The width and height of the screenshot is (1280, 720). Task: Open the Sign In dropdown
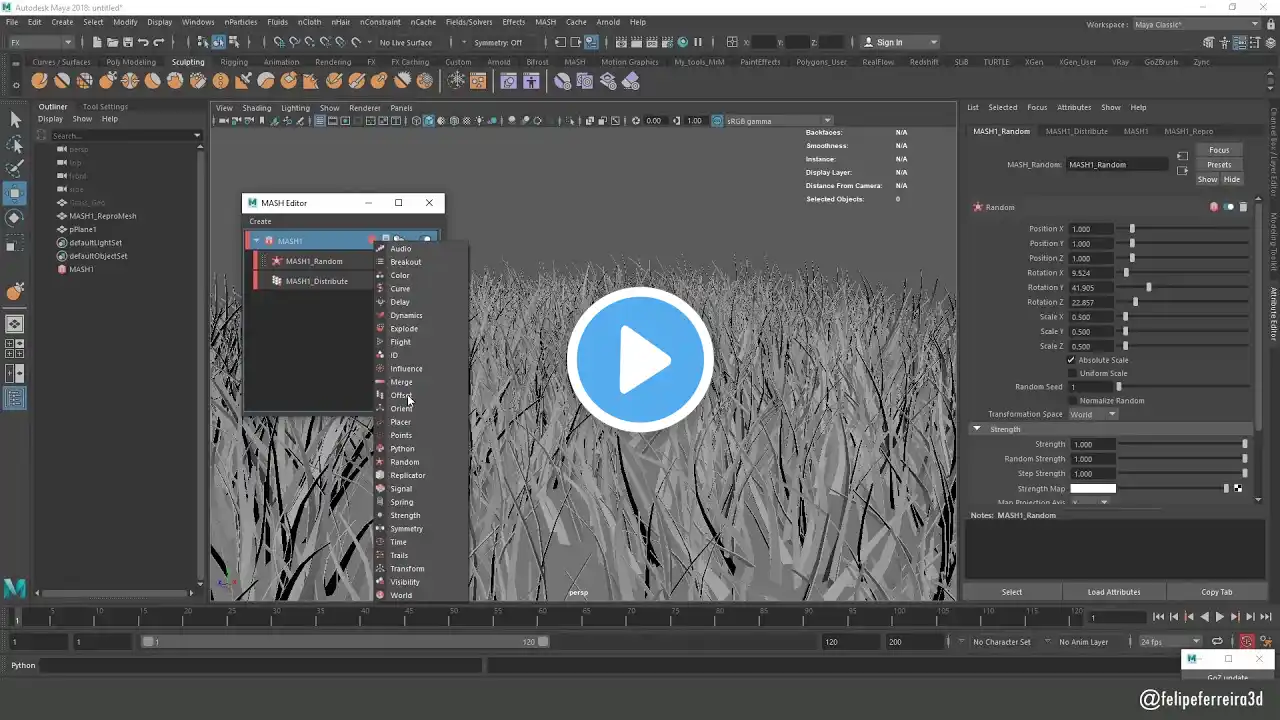[x=901, y=42]
